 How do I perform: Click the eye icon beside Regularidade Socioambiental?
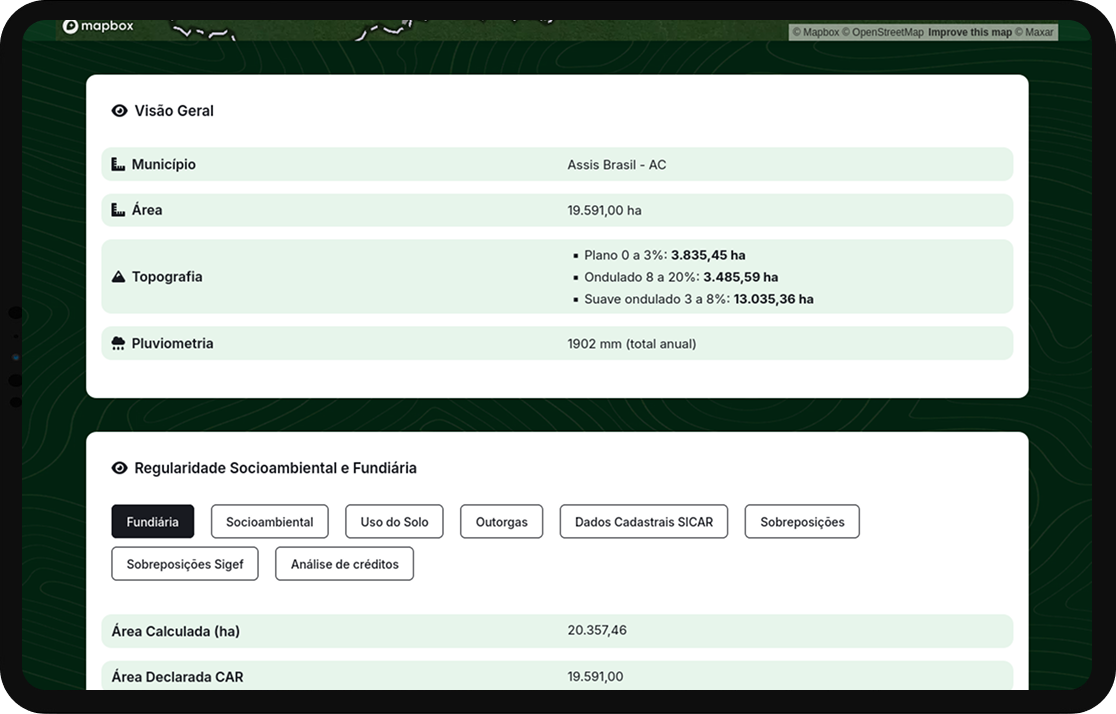(120, 468)
